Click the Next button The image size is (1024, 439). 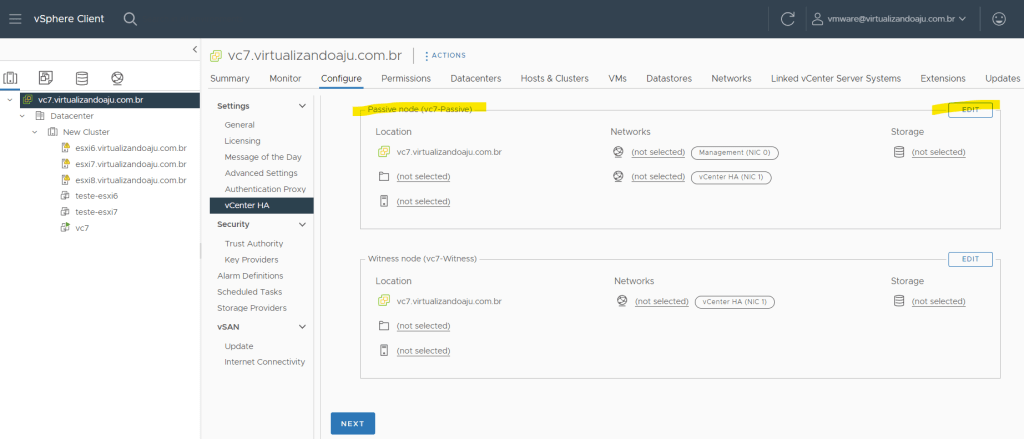pos(352,423)
